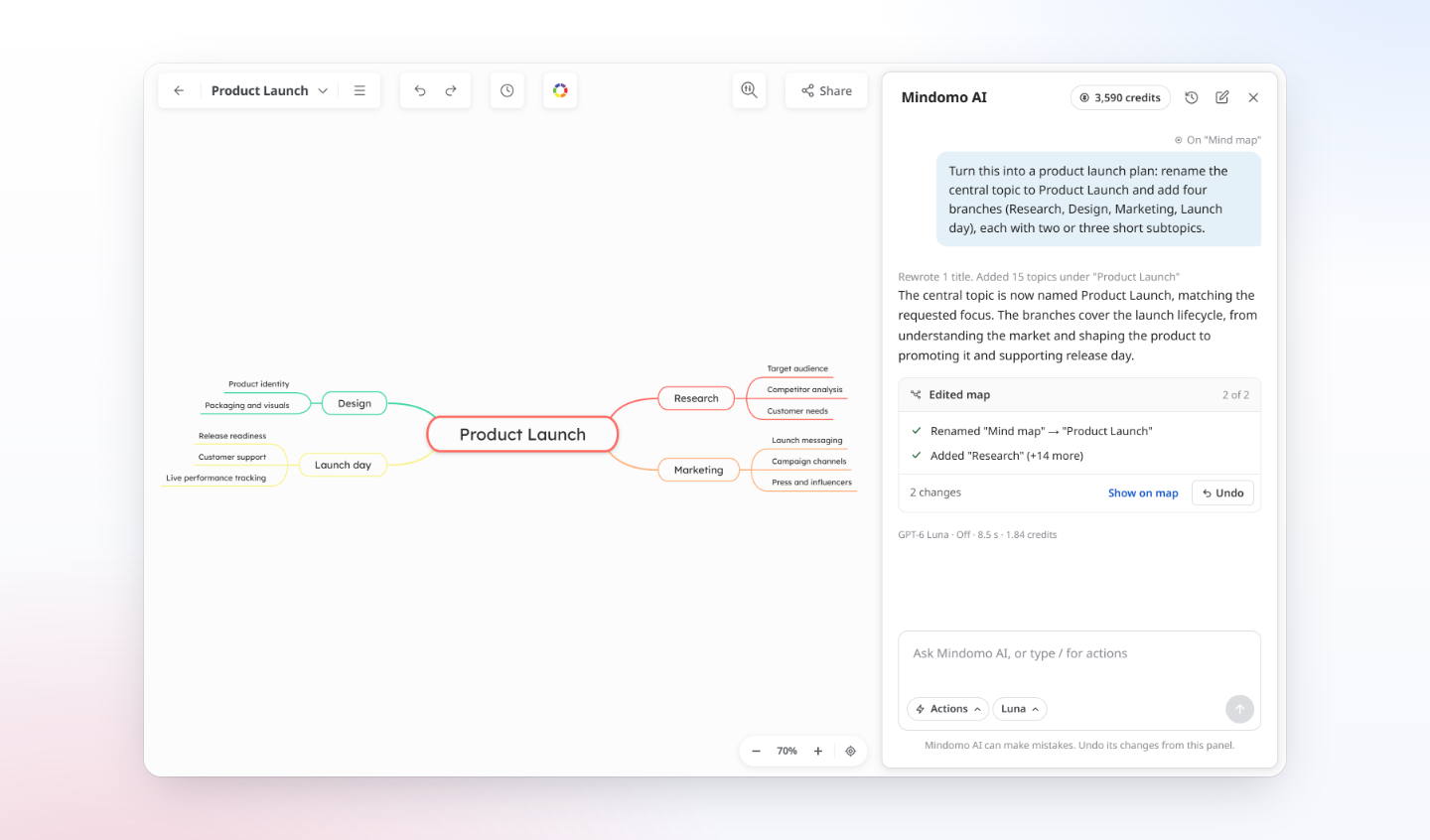Zoom out with the minus icon
Screen dimensions: 1430x840
point(757,751)
